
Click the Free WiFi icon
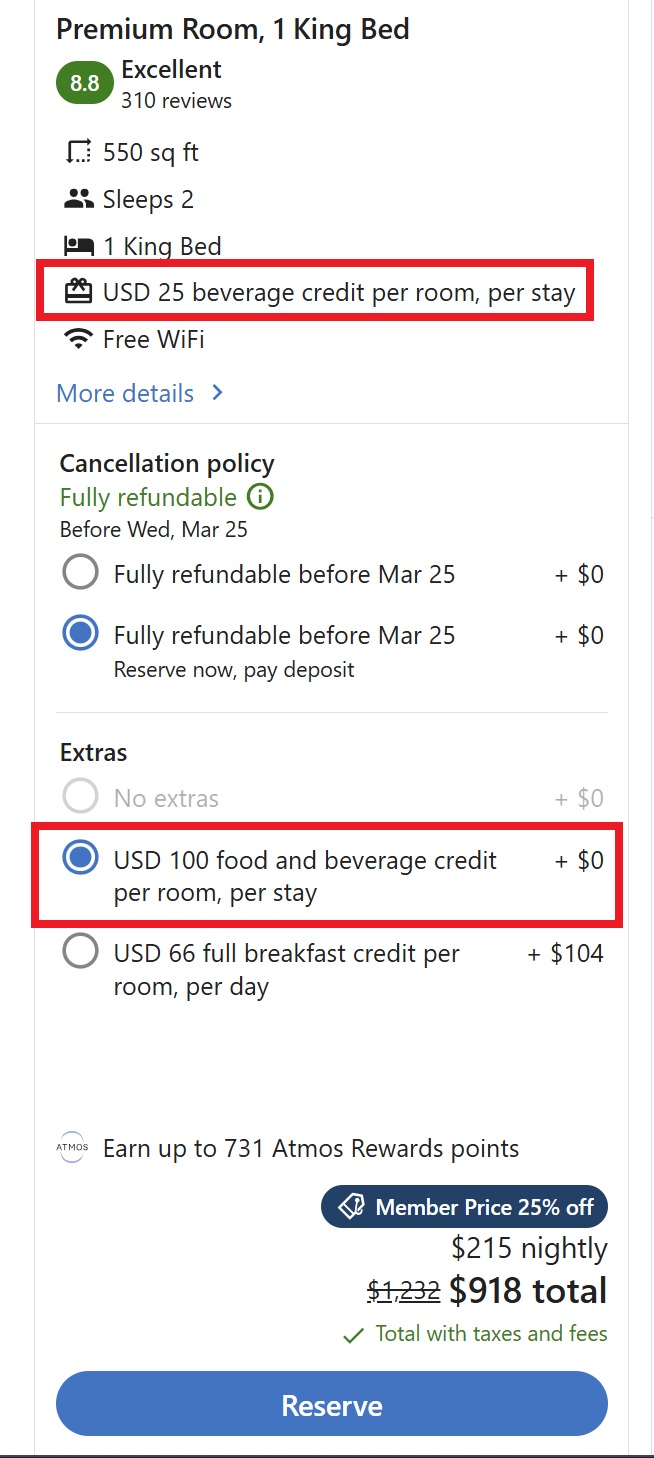click(x=78, y=340)
